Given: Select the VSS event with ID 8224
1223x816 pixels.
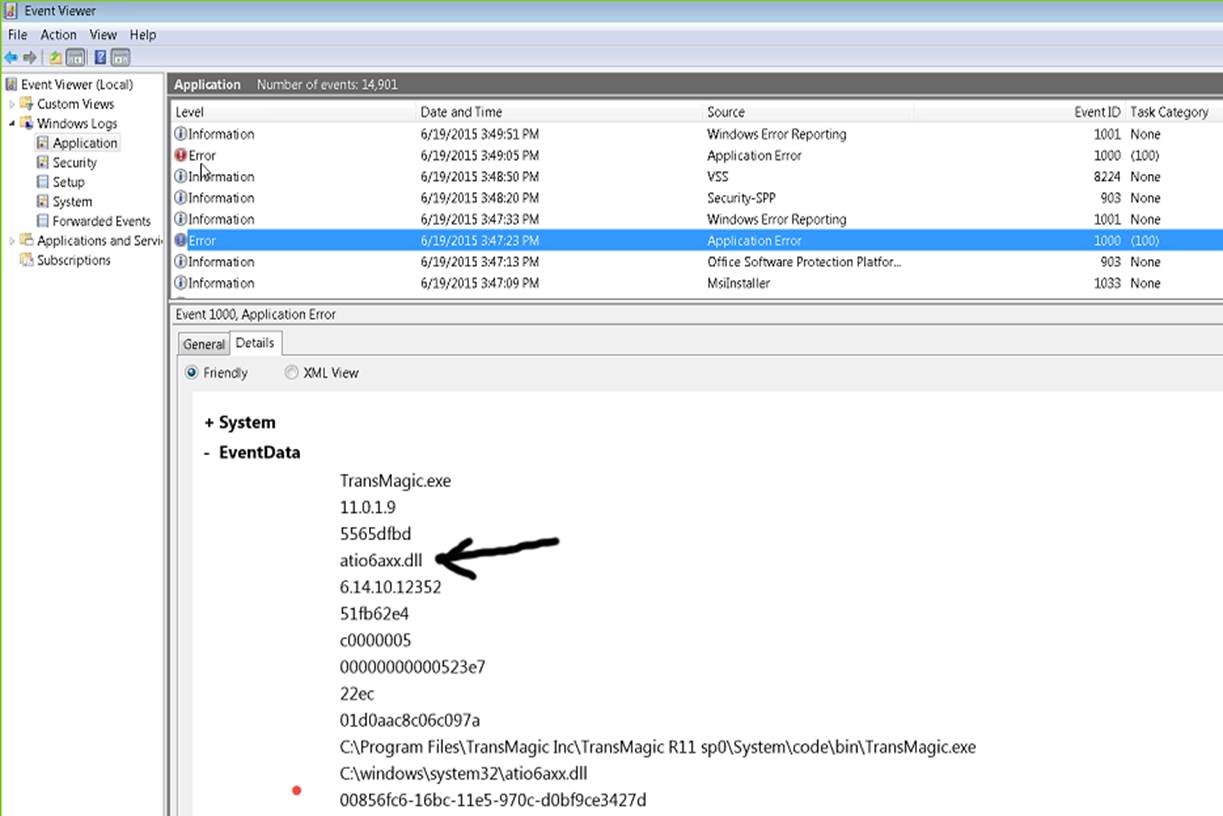Looking at the screenshot, I should tap(697, 177).
